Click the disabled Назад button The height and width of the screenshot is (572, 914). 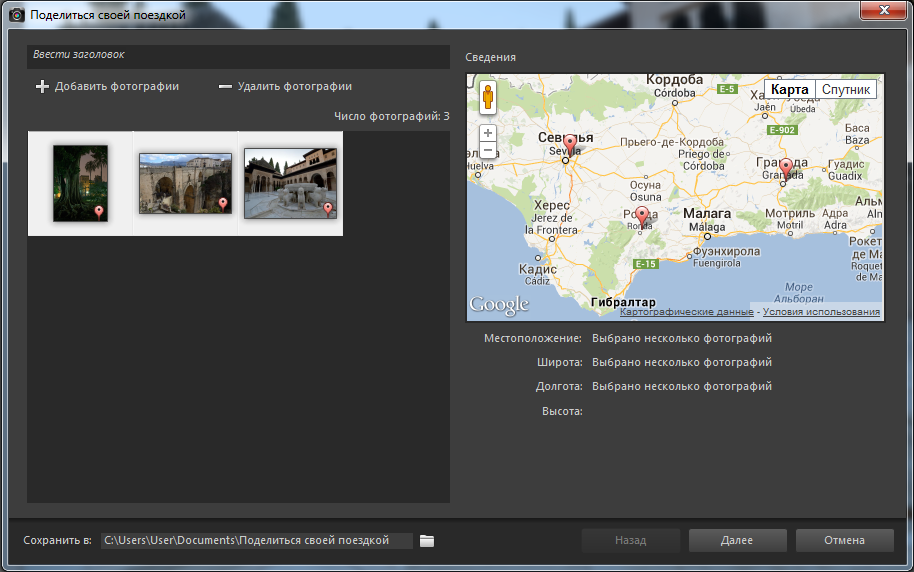(x=631, y=541)
